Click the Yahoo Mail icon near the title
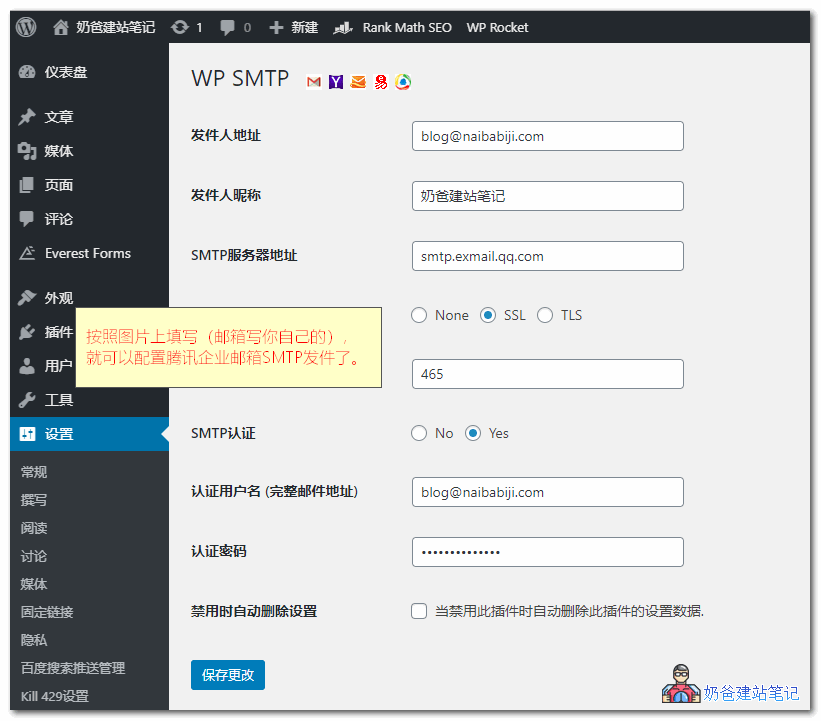The image size is (821, 721). coord(336,81)
